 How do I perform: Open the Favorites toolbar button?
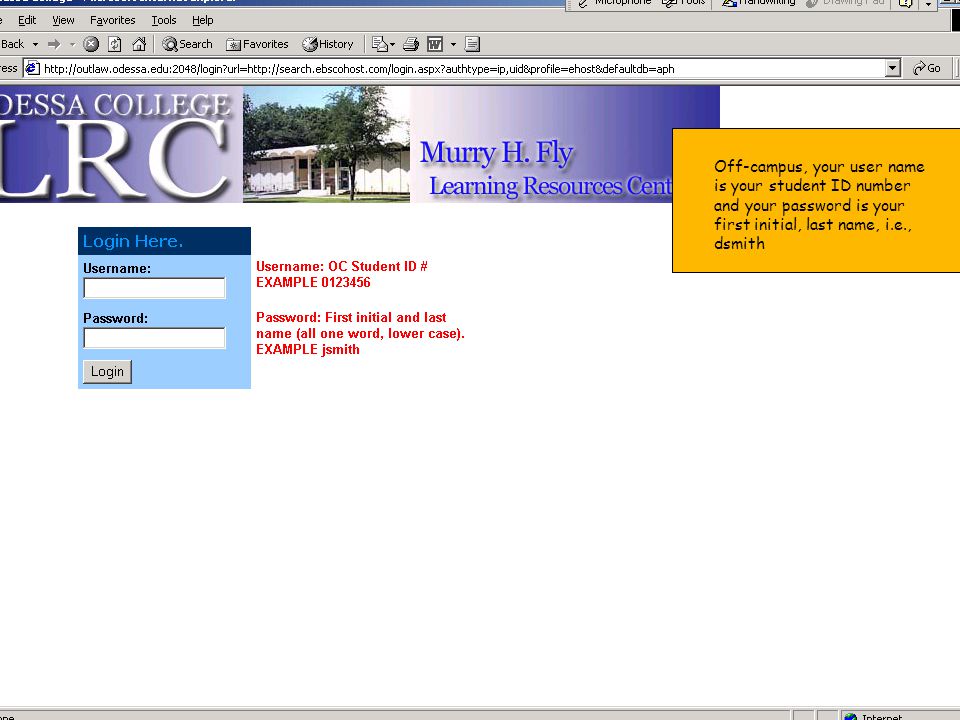[257, 44]
